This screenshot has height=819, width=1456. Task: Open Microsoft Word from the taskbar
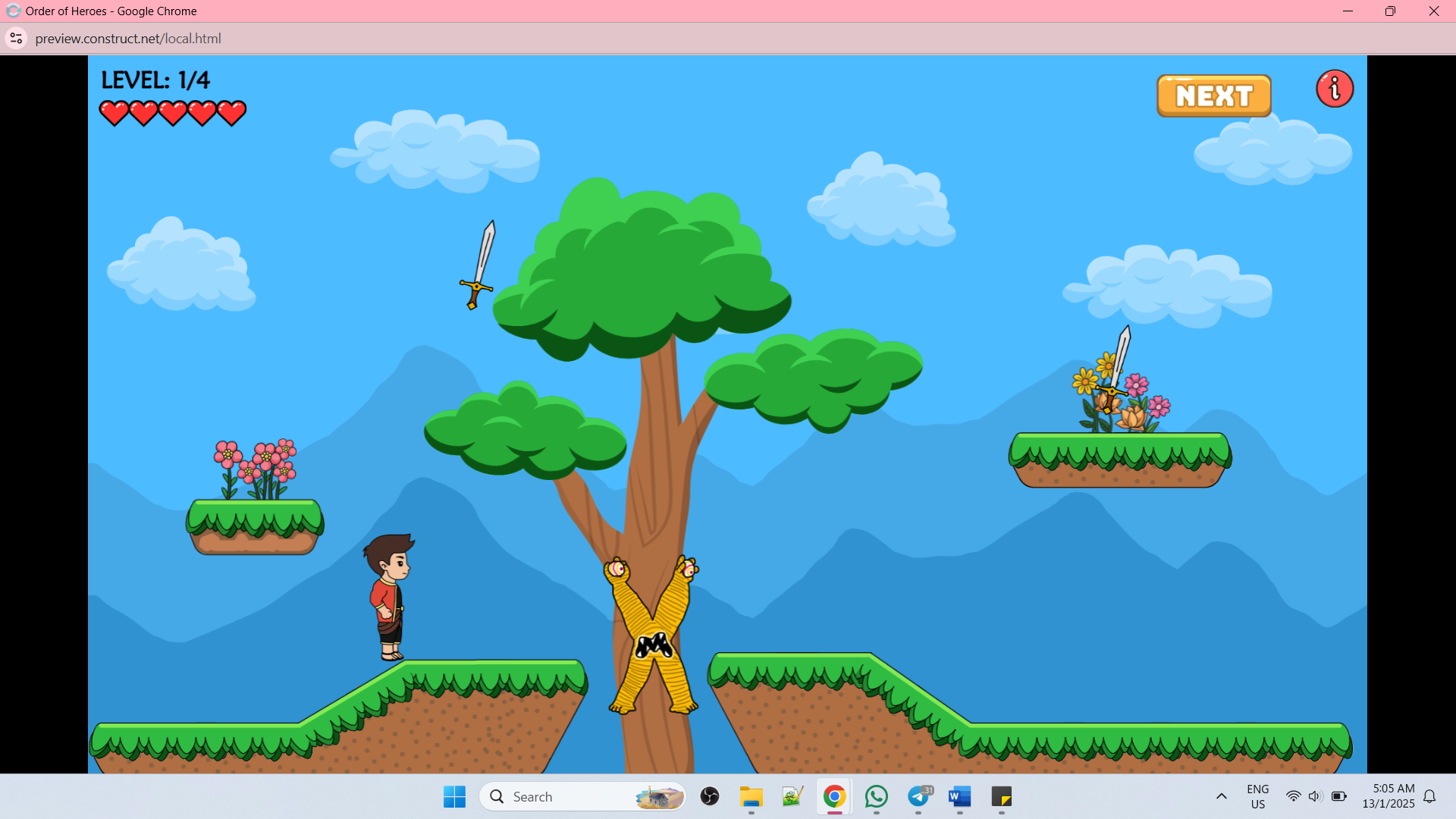point(960,796)
